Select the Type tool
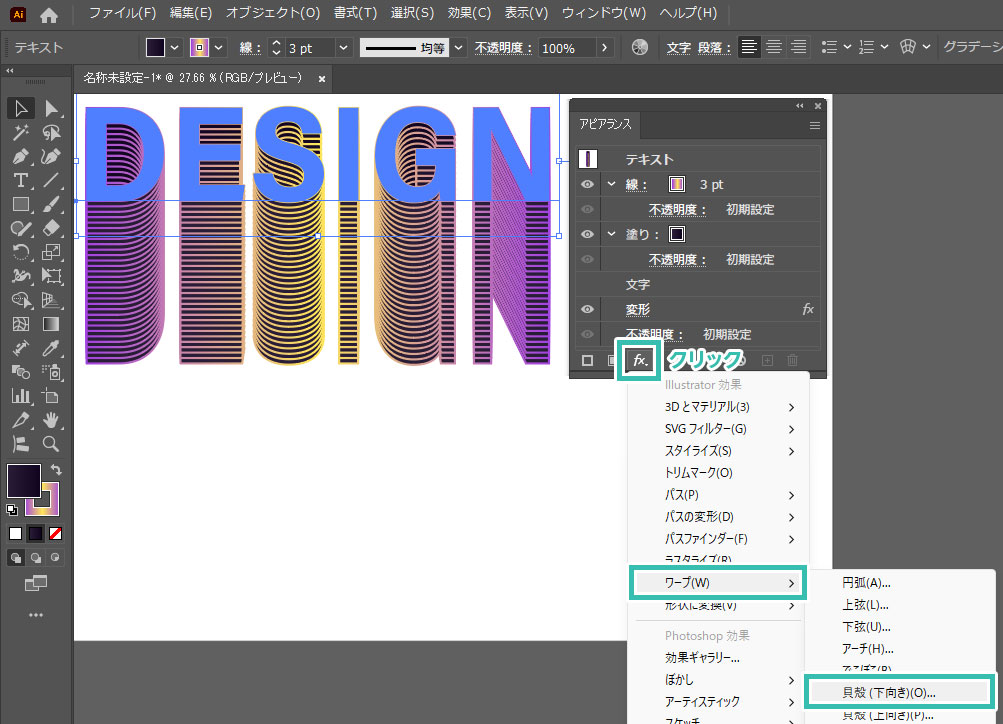 point(20,180)
